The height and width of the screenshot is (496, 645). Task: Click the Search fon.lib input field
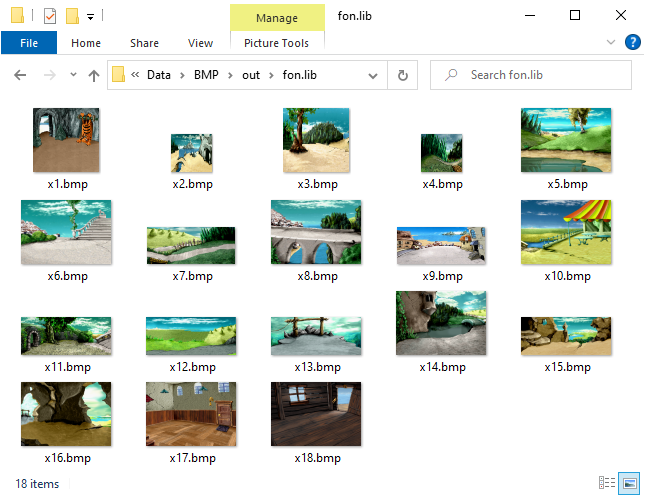[531, 75]
